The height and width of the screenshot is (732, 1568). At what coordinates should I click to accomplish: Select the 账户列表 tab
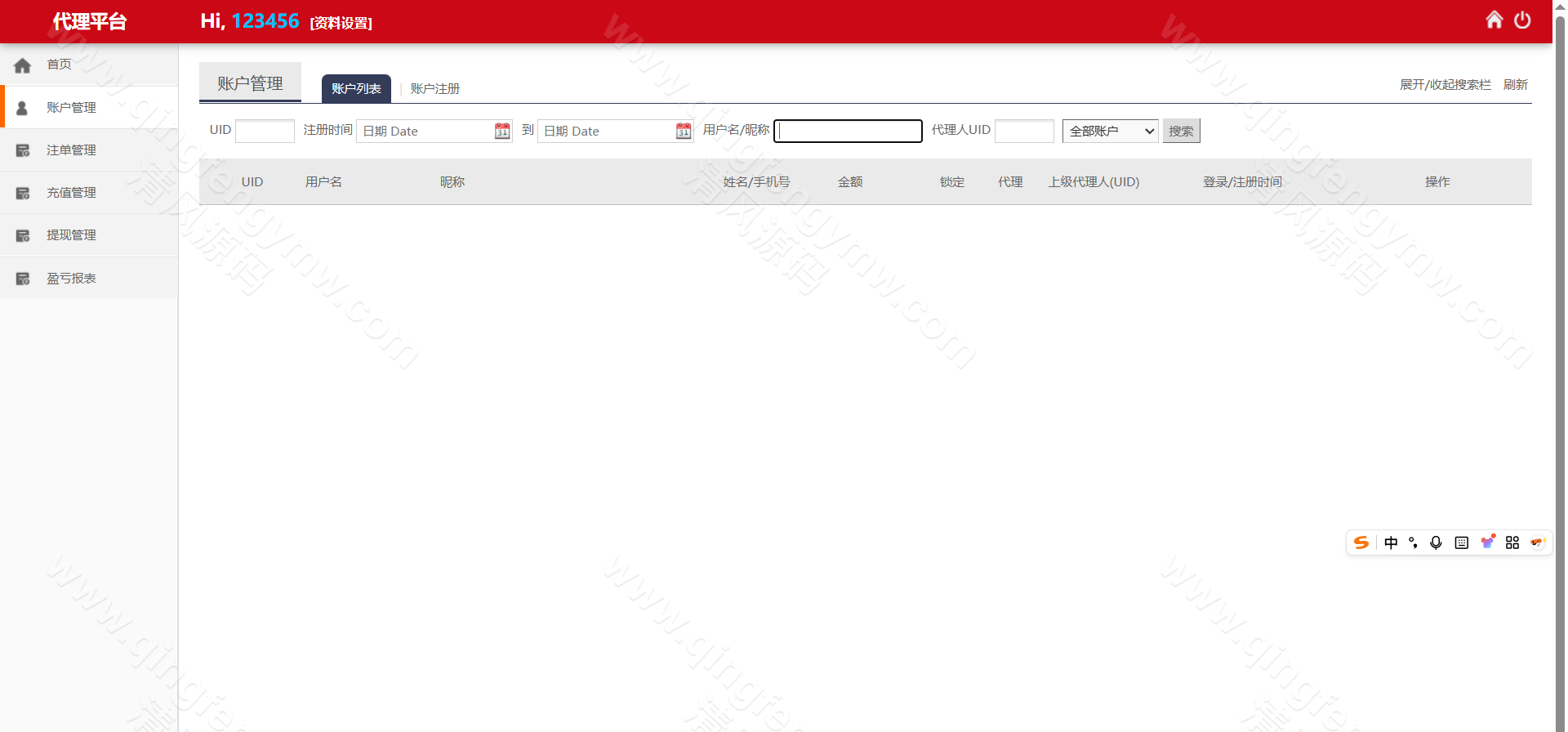(356, 88)
